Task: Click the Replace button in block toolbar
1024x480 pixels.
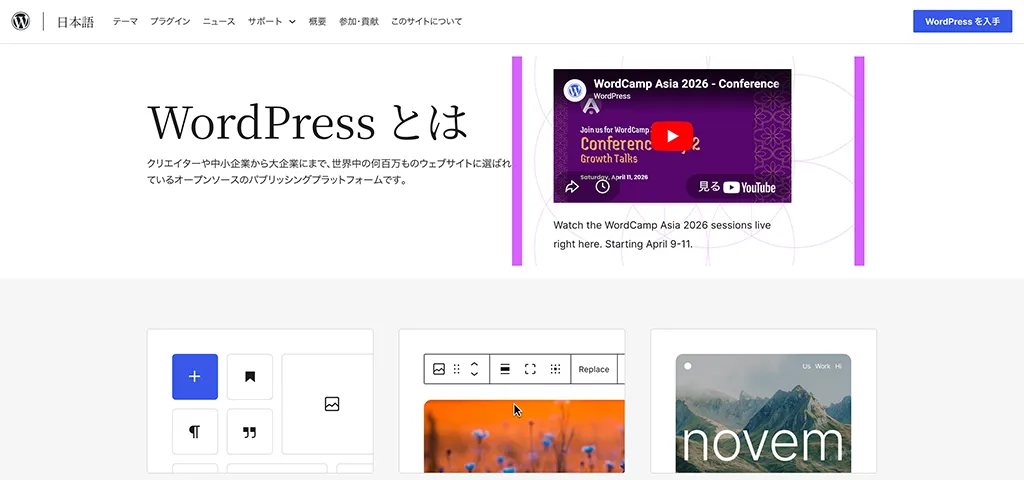Action: [x=594, y=370]
